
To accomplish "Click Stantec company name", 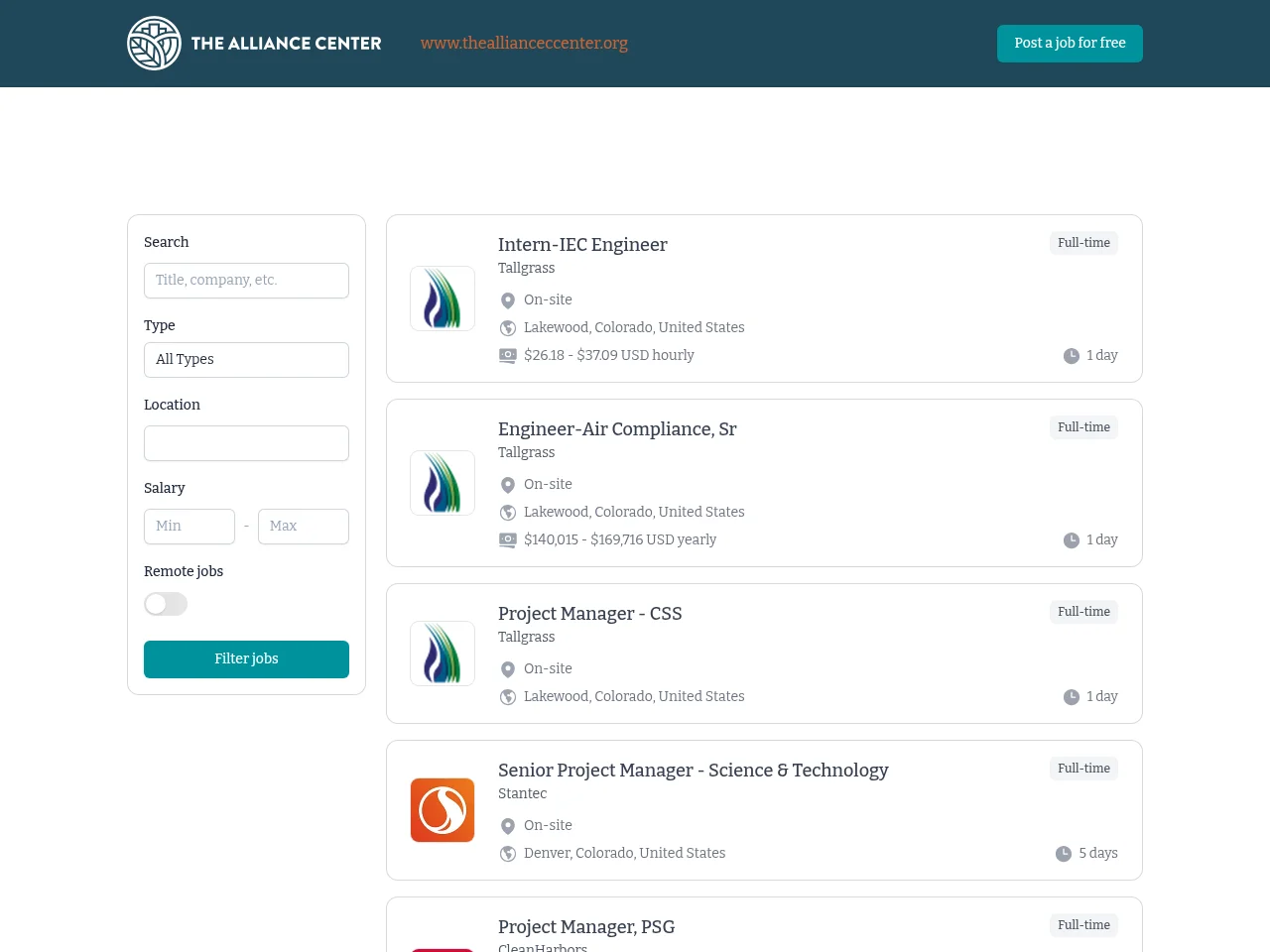I will (522, 794).
